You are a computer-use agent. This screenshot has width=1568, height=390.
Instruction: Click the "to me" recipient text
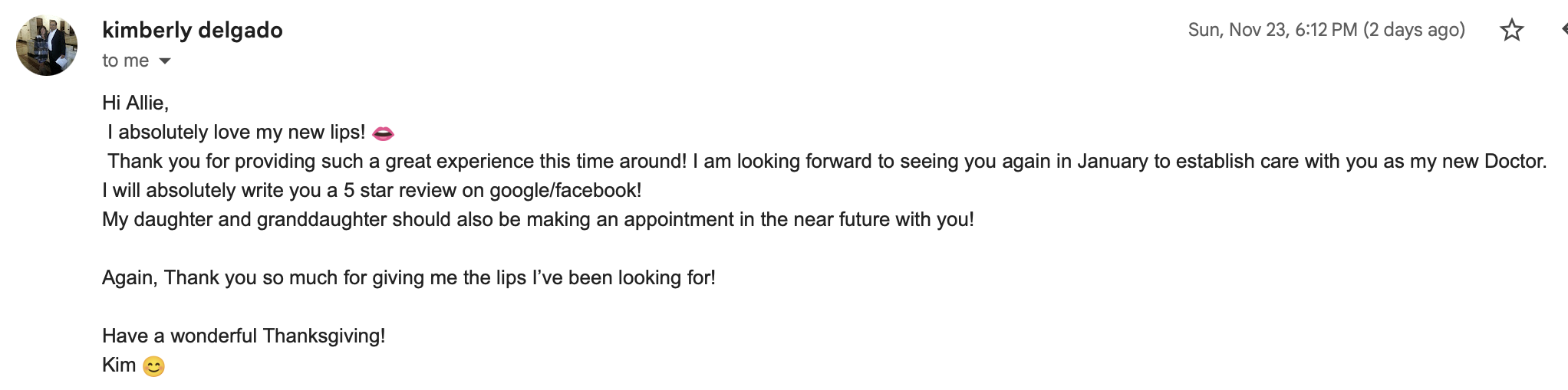pyautogui.click(x=126, y=61)
